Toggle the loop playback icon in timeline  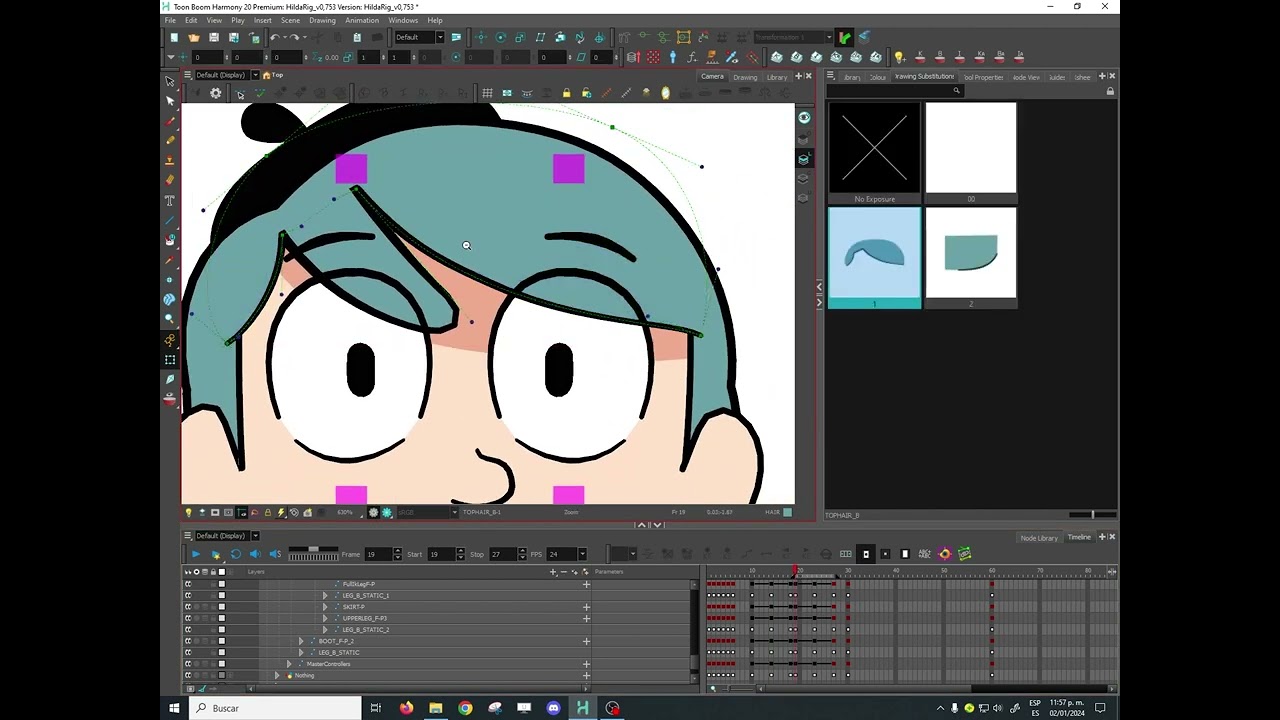pos(235,554)
